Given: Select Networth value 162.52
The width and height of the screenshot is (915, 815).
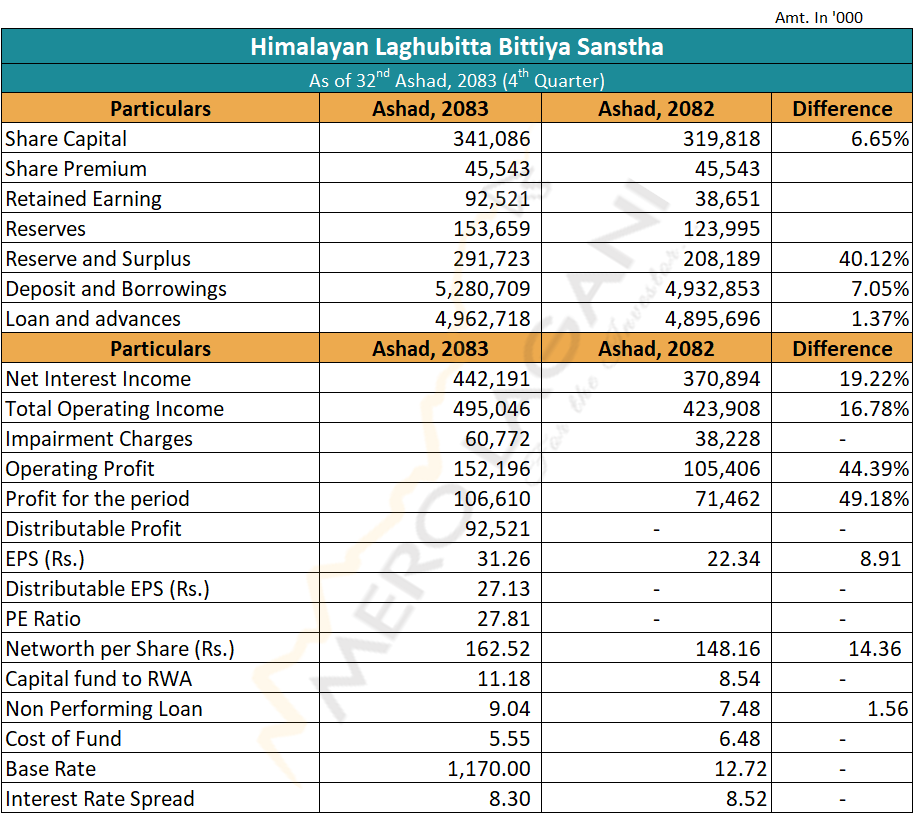Looking at the screenshot, I should [x=497, y=649].
